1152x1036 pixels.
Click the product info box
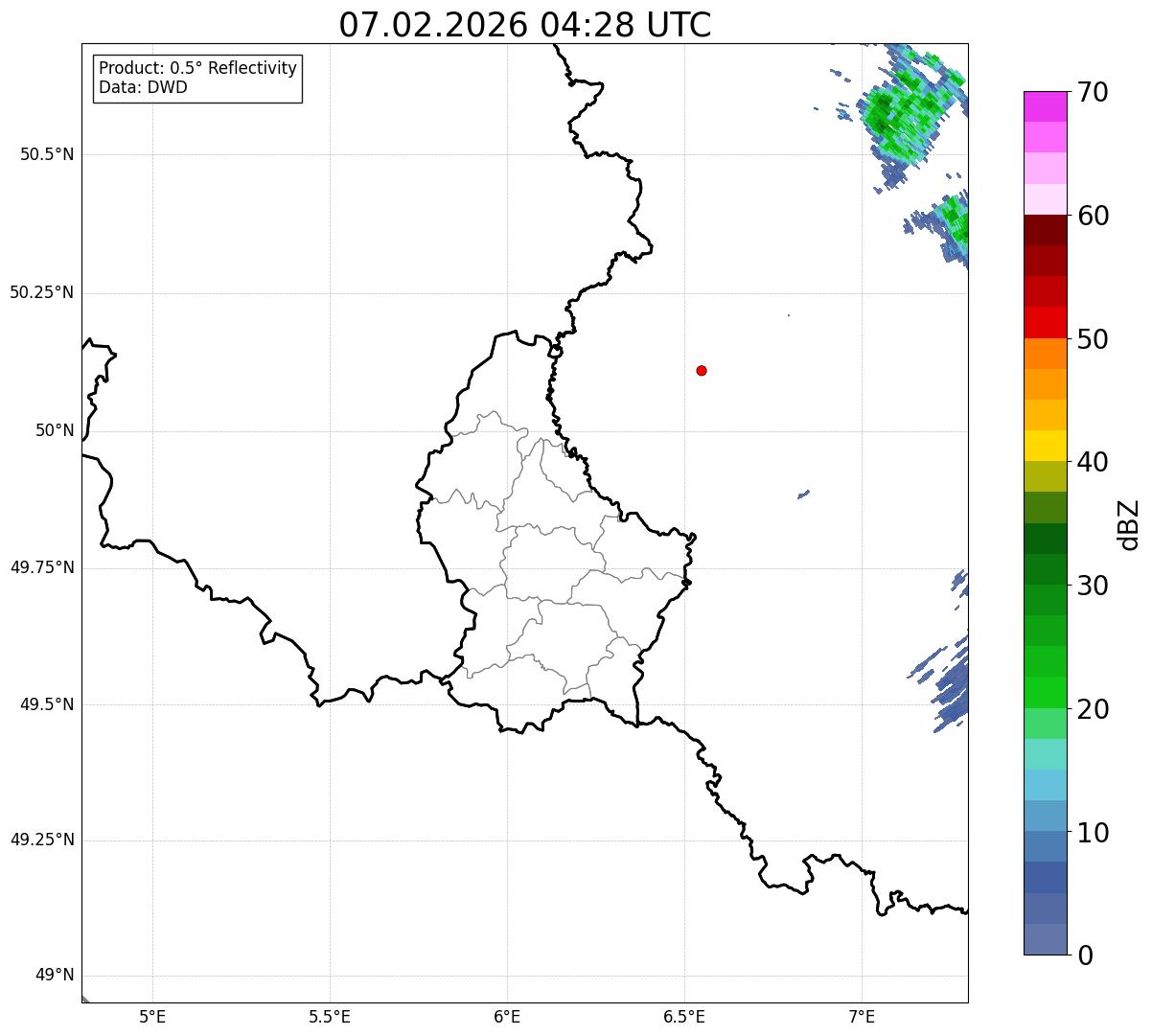(x=197, y=79)
